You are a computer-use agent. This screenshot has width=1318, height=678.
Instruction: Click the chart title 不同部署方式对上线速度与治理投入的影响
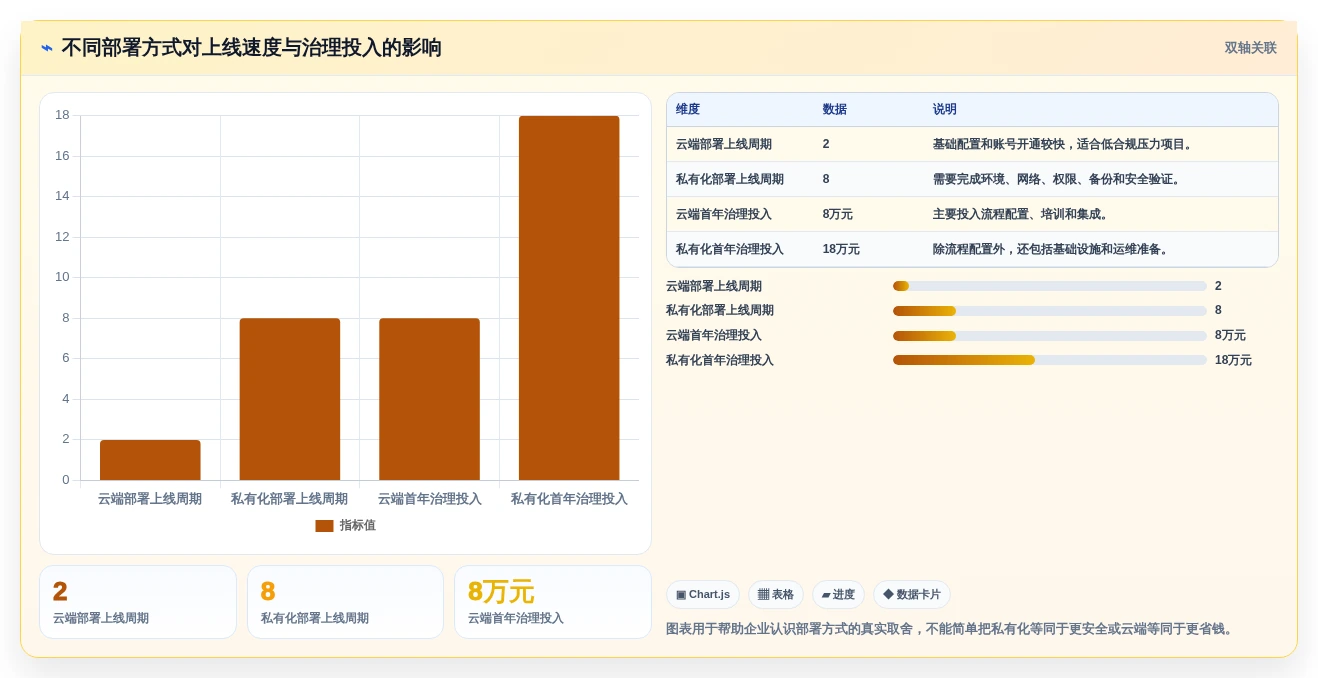251,48
